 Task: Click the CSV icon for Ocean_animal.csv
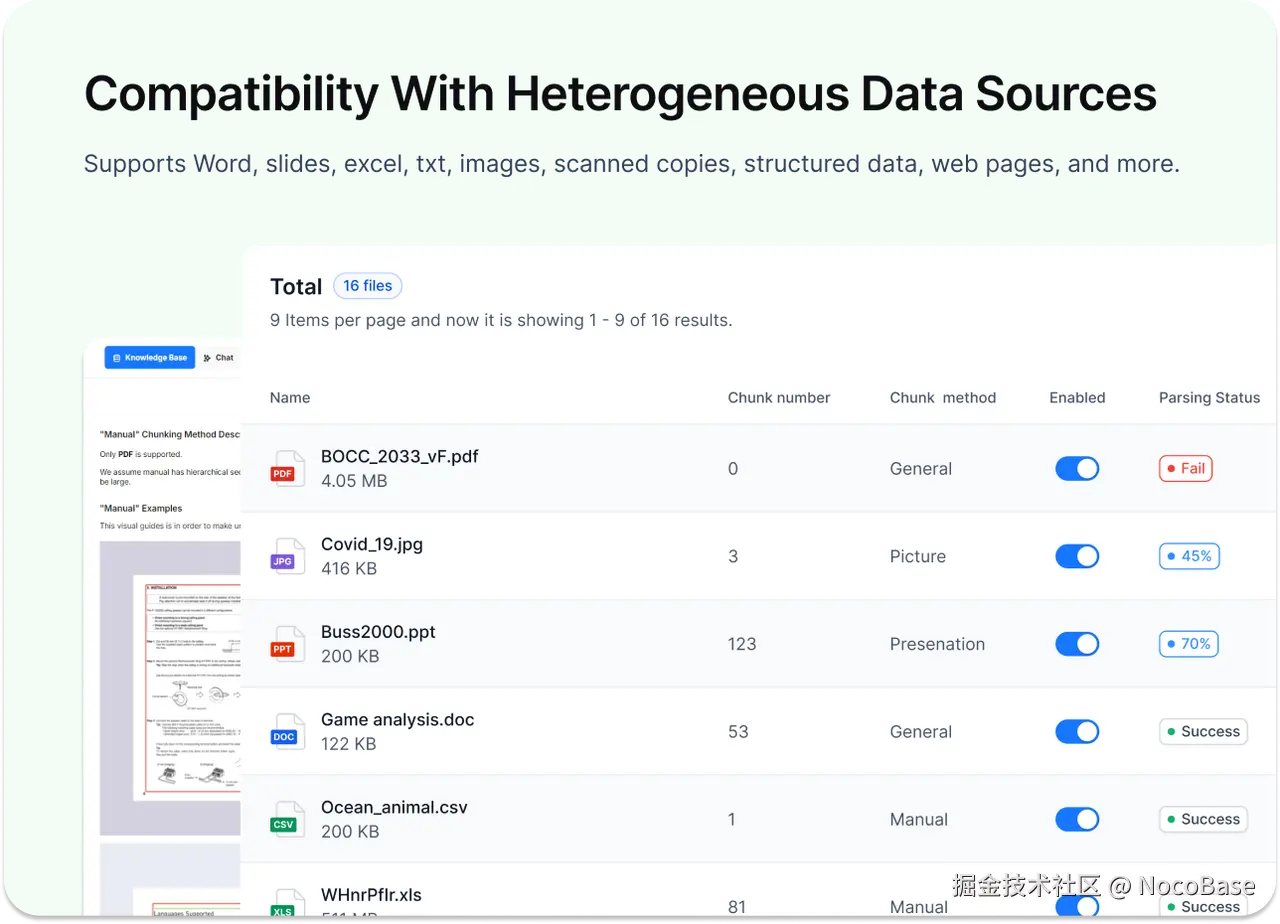point(286,820)
